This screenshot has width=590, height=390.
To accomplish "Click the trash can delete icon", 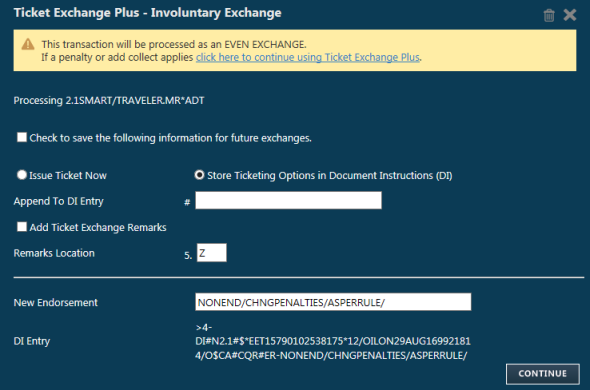I will (549, 15).
